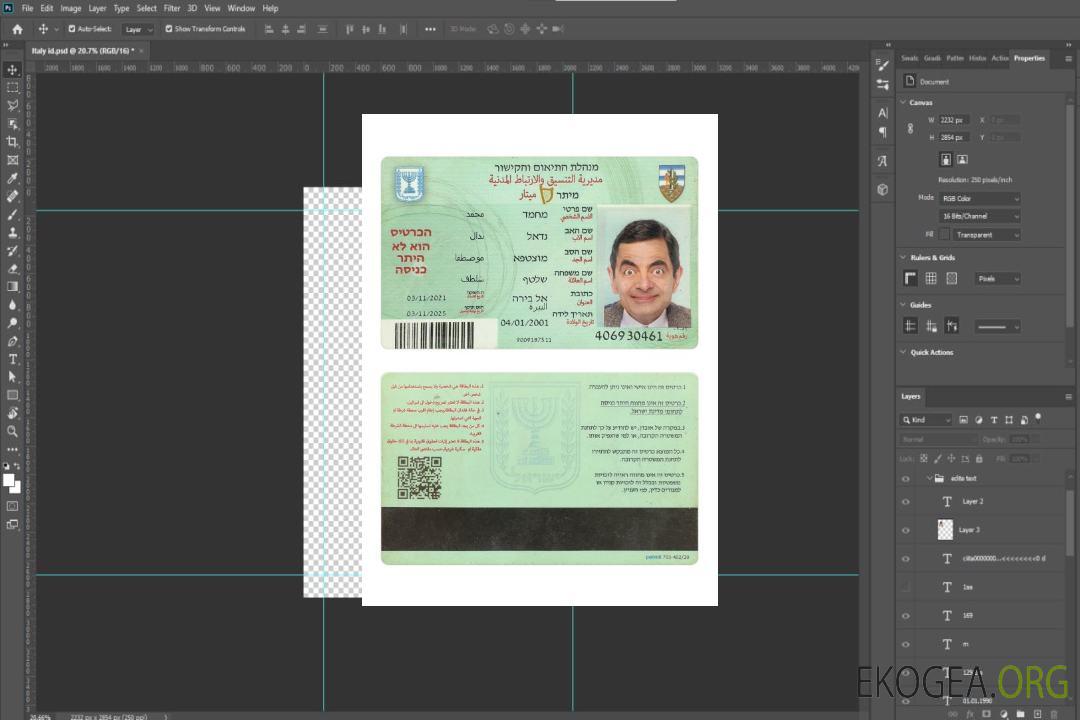This screenshot has height=720, width=1080.
Task: Open the Paragraph panel icon
Action: [x=883, y=132]
